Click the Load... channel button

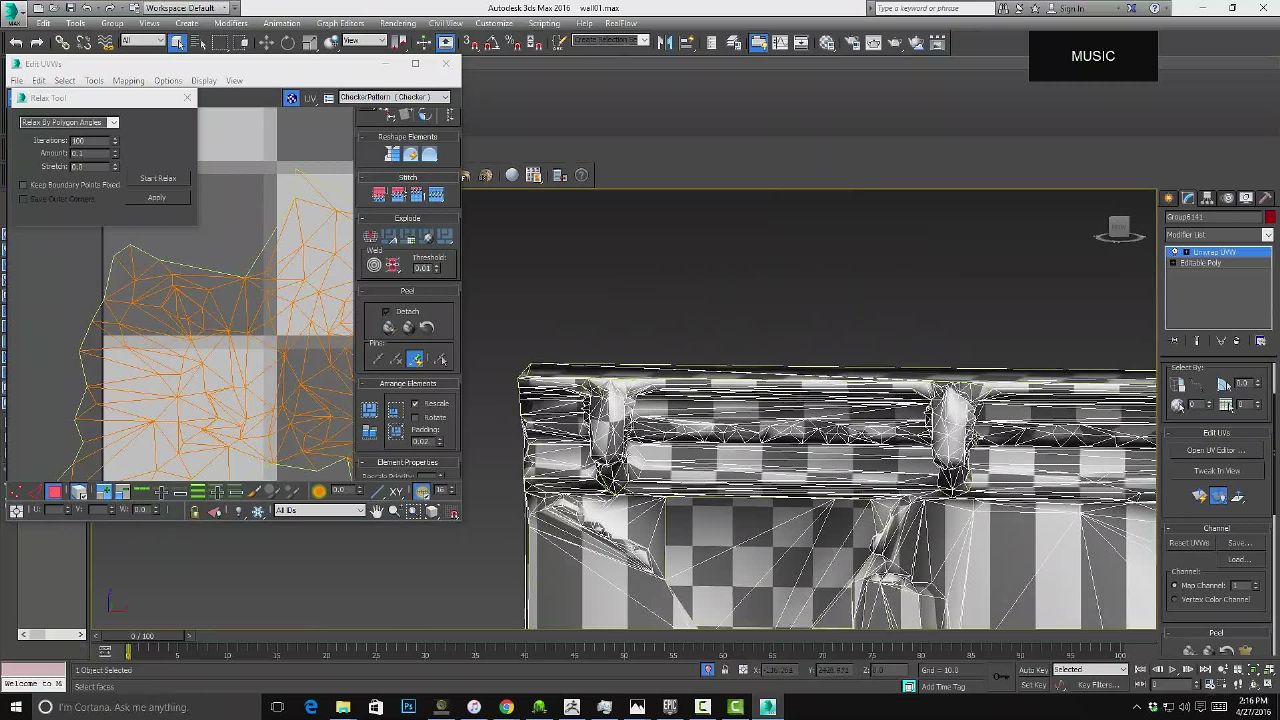coord(1239,559)
